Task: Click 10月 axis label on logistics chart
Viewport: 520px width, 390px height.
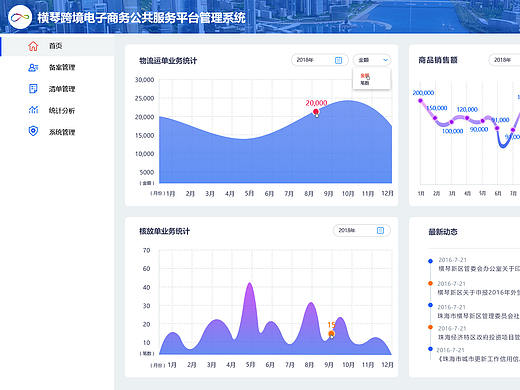Action: 348,193
